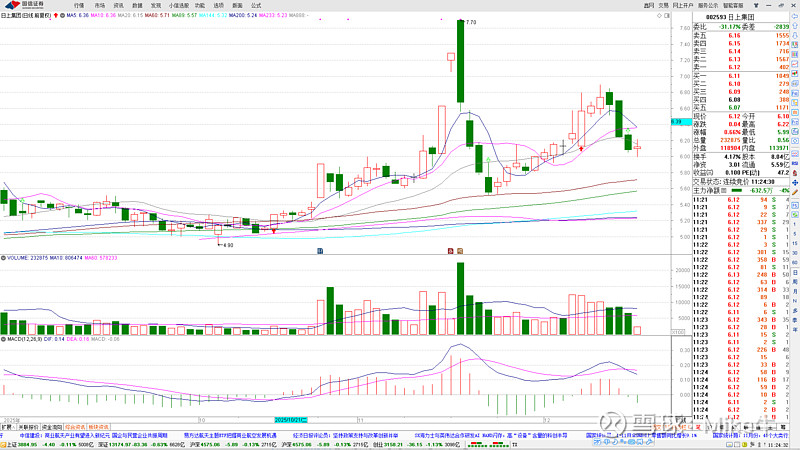Click the round settings icon beside MA5
The height and width of the screenshot is (450, 800).
[62, 15]
